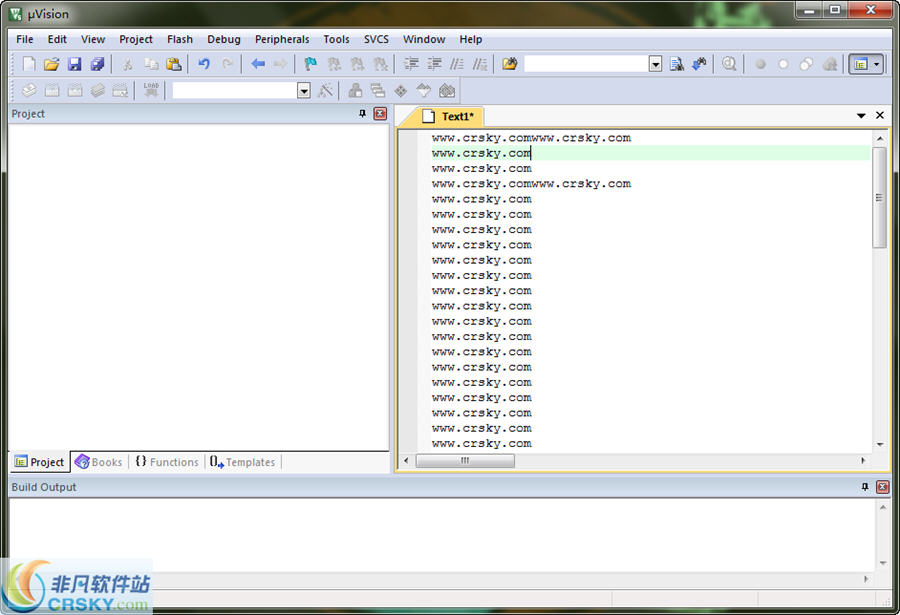This screenshot has height=615, width=900.
Task: Toggle the Project panel pin
Action: click(x=362, y=114)
